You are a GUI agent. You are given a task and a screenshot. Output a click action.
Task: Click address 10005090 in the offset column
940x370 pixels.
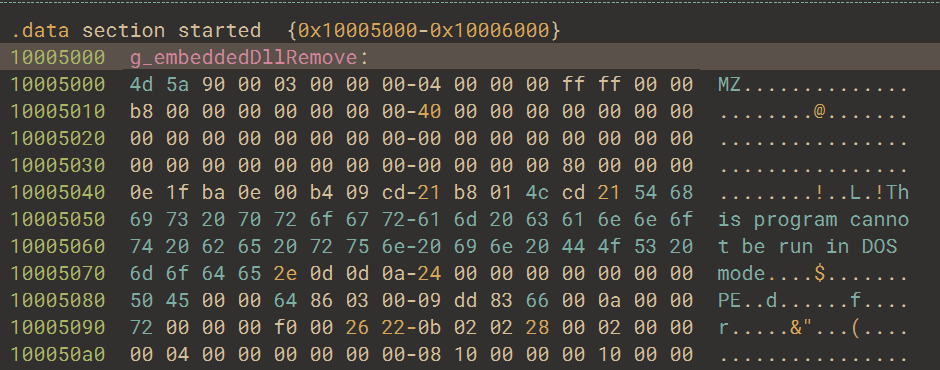click(58, 327)
